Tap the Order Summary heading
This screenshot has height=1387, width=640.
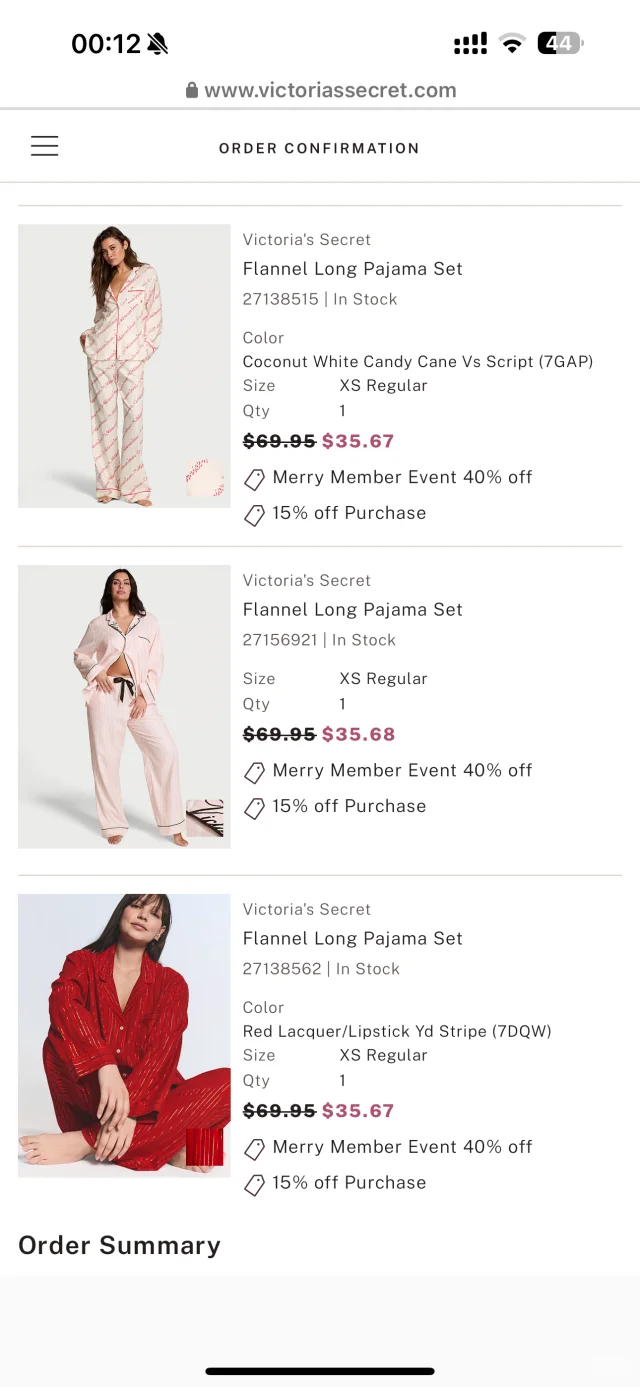click(119, 1245)
